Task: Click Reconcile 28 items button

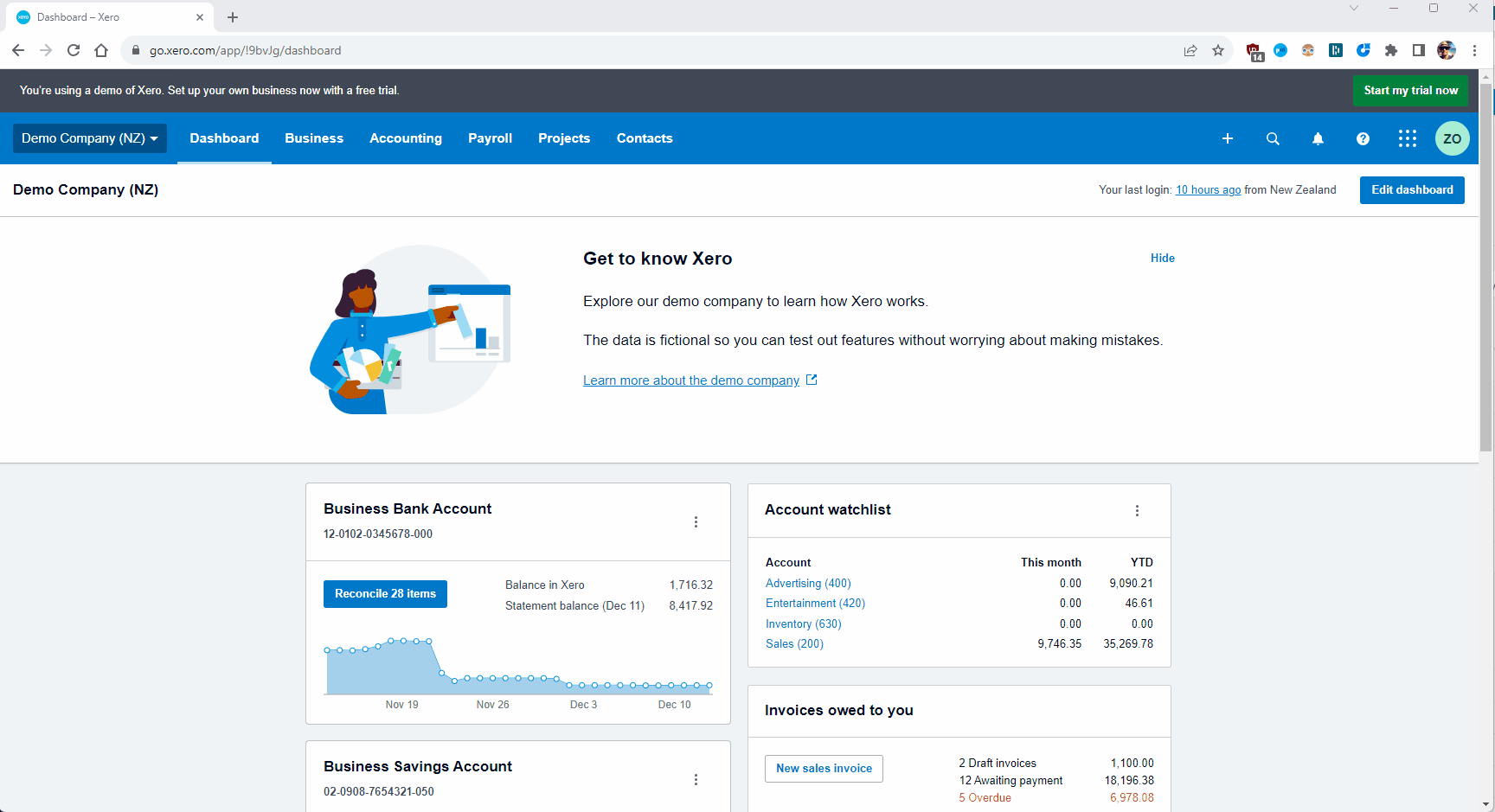Action: tap(385, 594)
